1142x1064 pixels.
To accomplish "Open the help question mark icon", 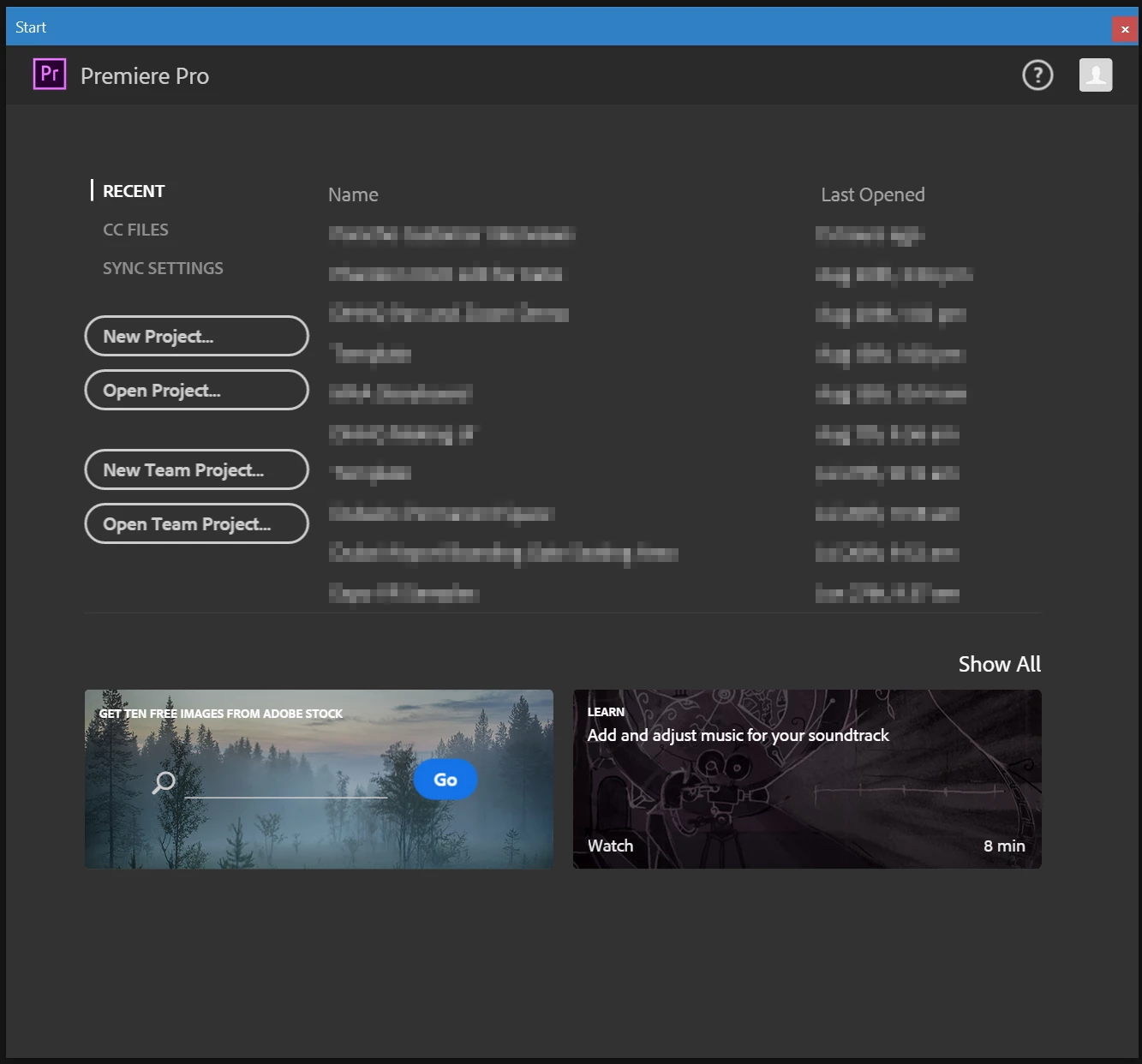I will point(1037,75).
